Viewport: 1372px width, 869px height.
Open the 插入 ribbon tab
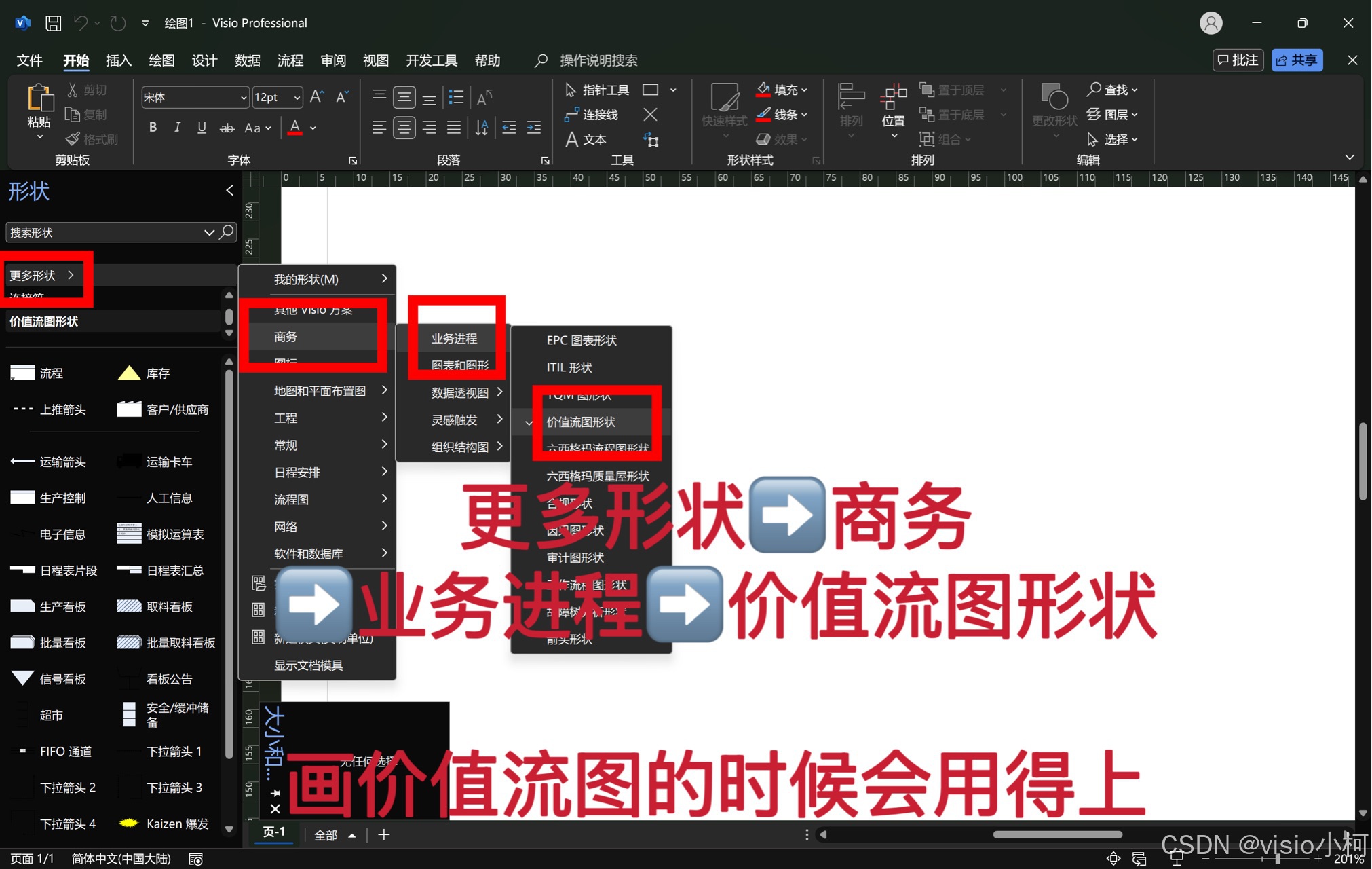tap(118, 60)
